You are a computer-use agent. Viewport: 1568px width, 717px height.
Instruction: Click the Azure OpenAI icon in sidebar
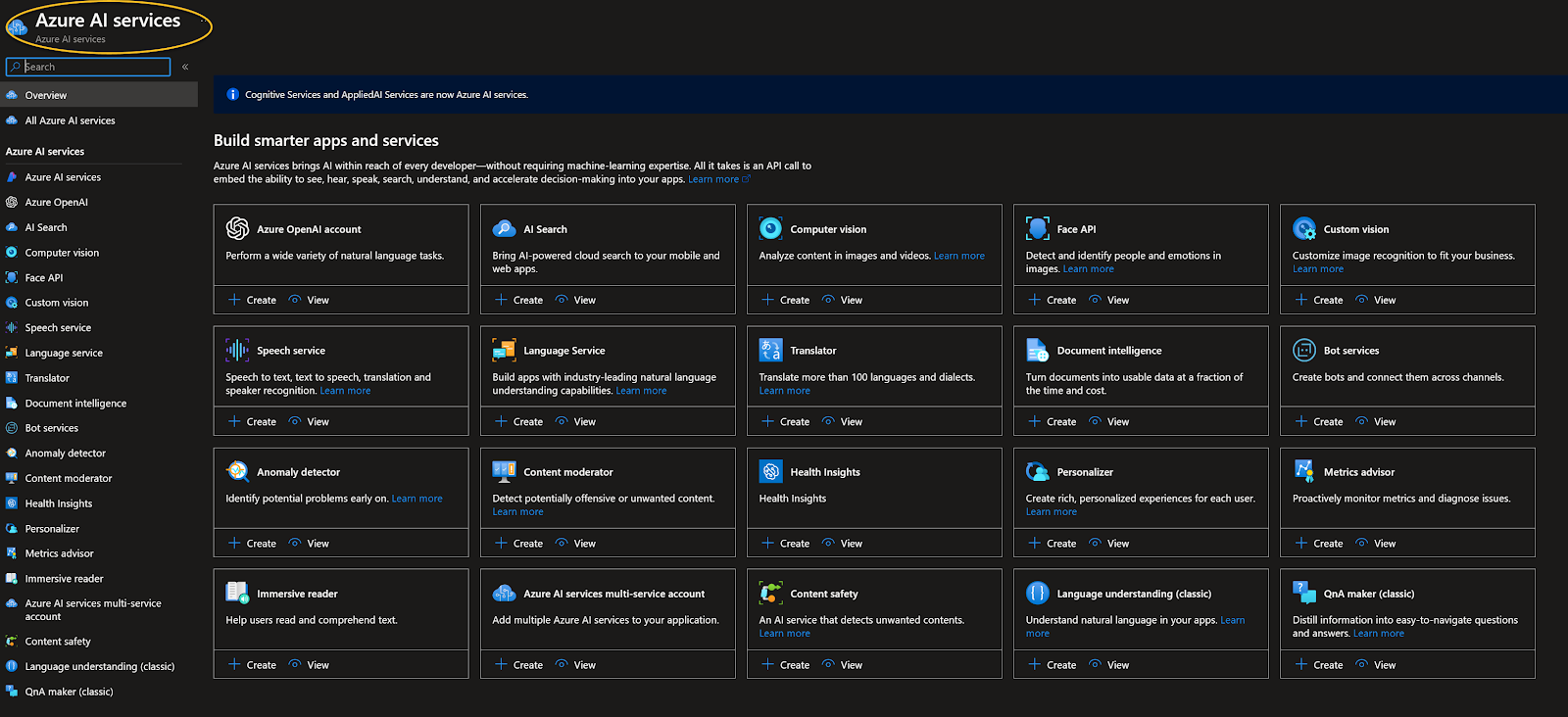pyautogui.click(x=12, y=202)
